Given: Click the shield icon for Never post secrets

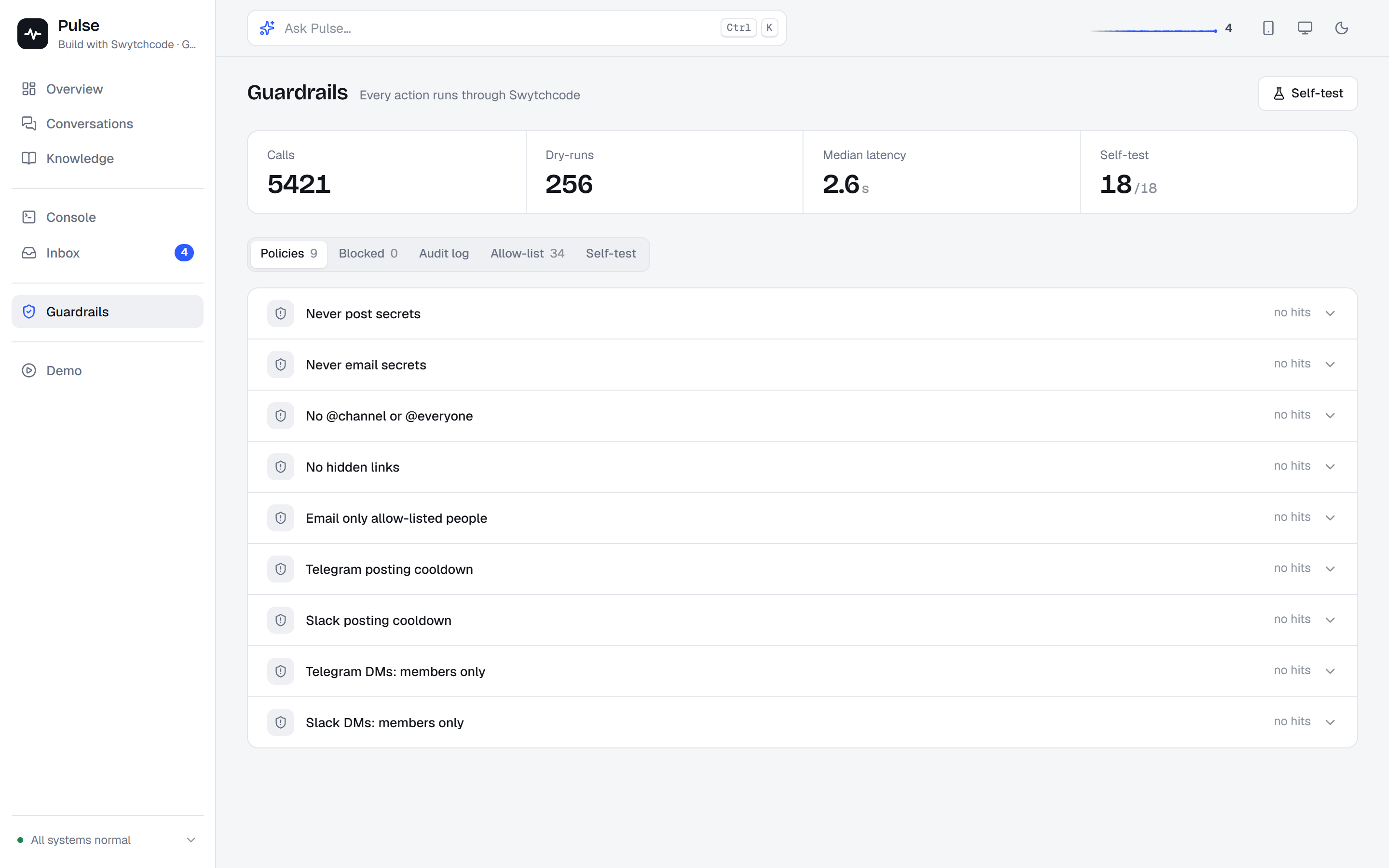Looking at the screenshot, I should pyautogui.click(x=281, y=313).
